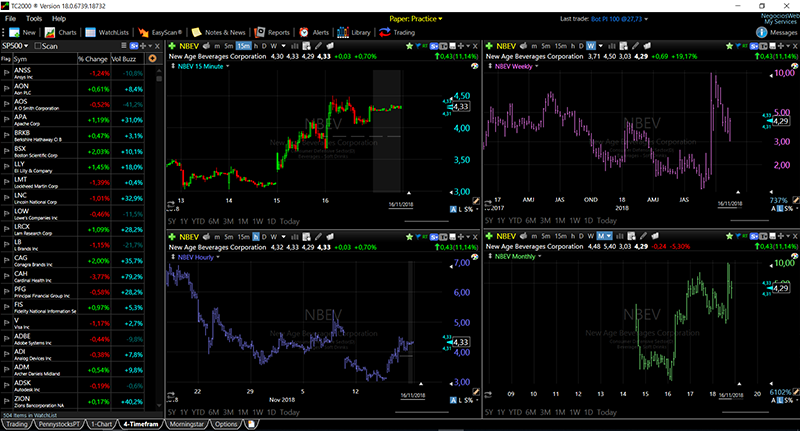The height and width of the screenshot is (431, 800).
Task: Toggle flag for AON row
Action: 6,89
